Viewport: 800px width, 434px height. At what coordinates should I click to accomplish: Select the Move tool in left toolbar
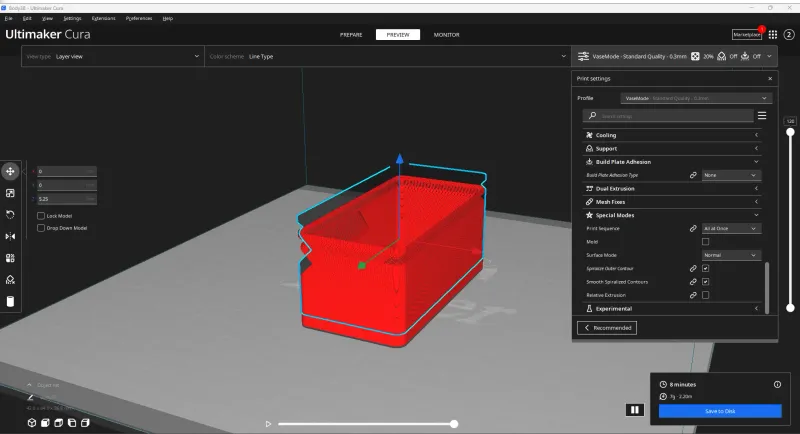click(x=10, y=171)
